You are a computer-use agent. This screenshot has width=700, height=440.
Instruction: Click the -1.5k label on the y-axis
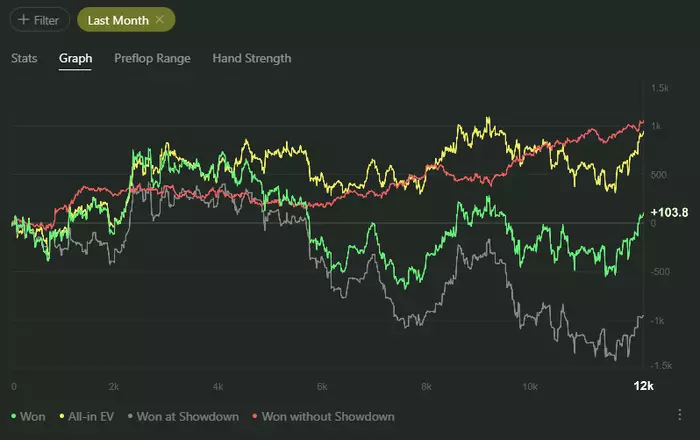click(x=661, y=368)
